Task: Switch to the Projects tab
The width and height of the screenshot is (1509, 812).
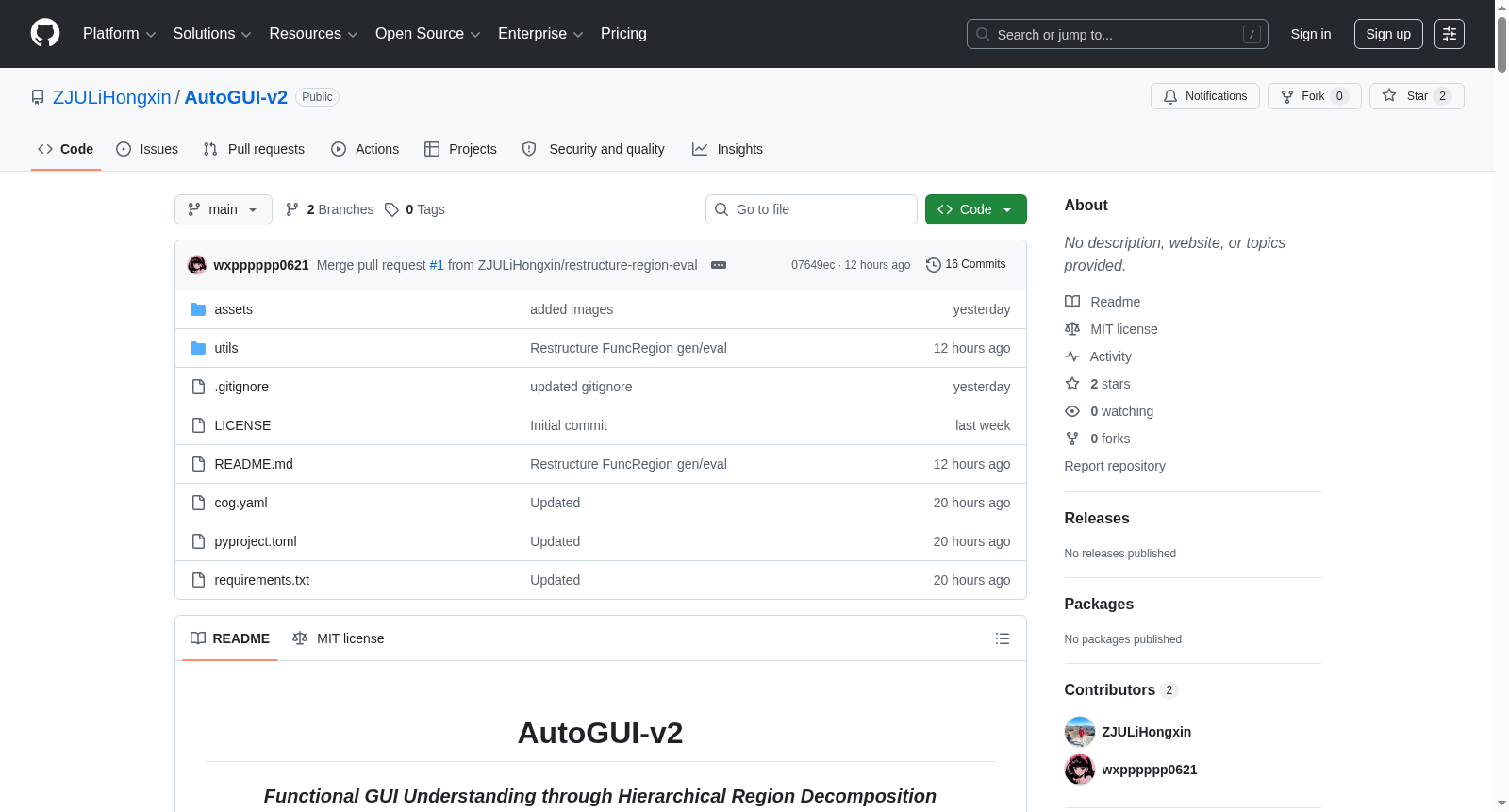Action: (x=460, y=149)
